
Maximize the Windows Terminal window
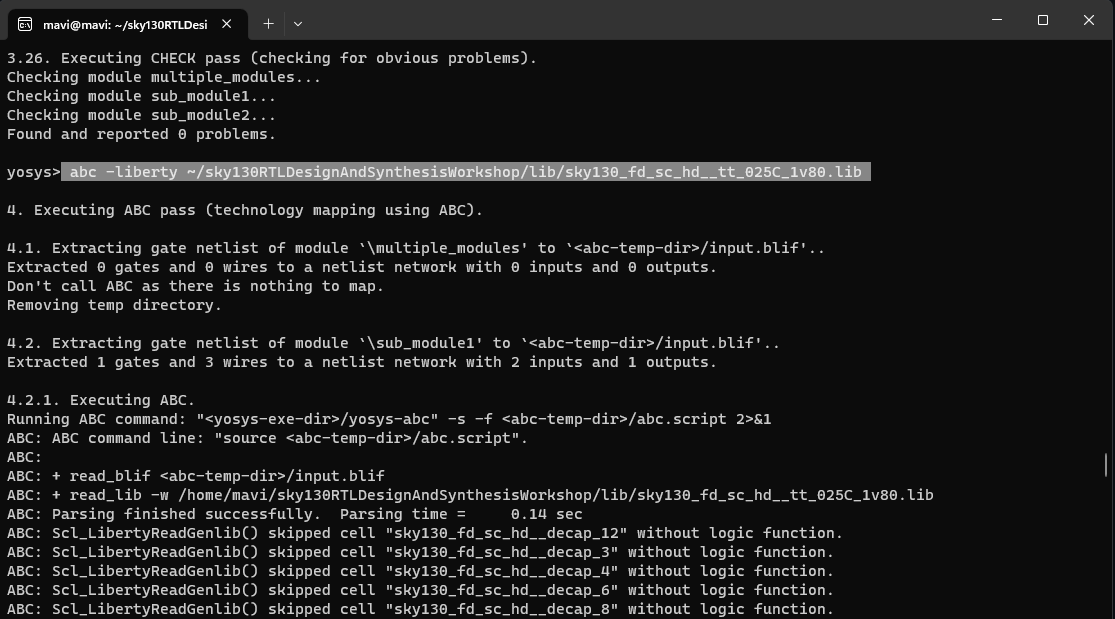coord(1042,20)
